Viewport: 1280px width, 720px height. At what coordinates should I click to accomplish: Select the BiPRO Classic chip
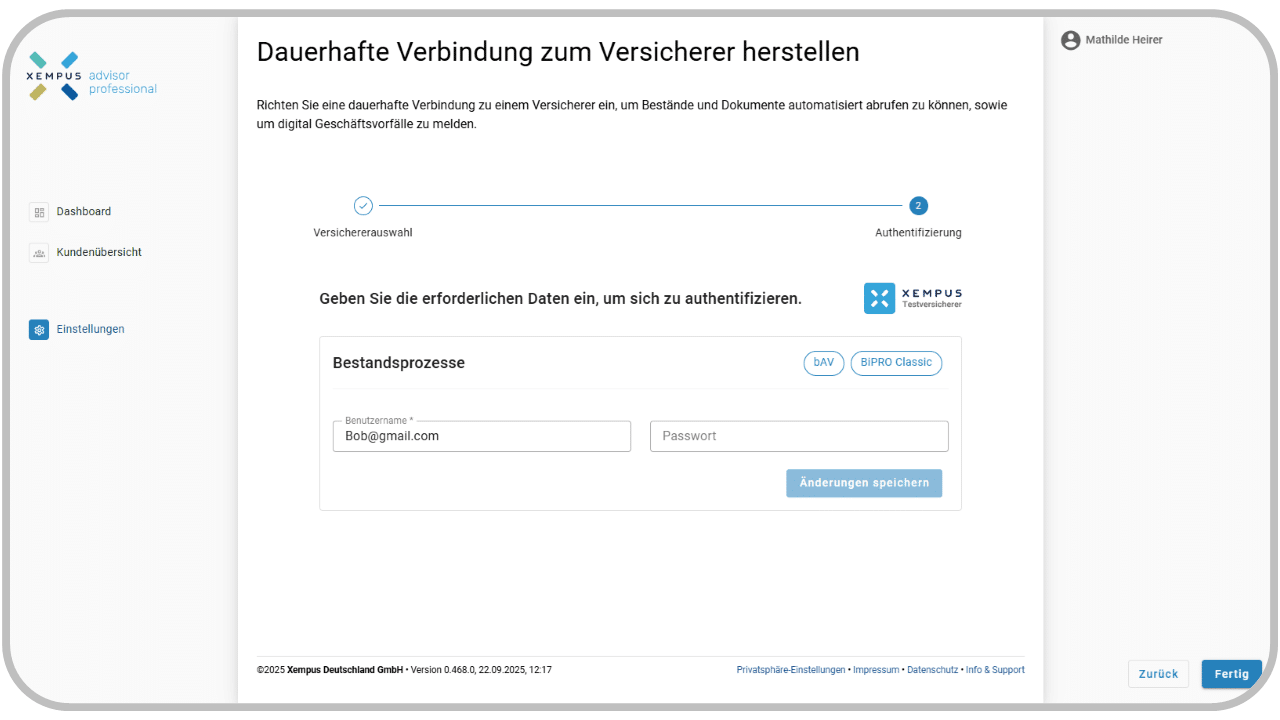896,363
